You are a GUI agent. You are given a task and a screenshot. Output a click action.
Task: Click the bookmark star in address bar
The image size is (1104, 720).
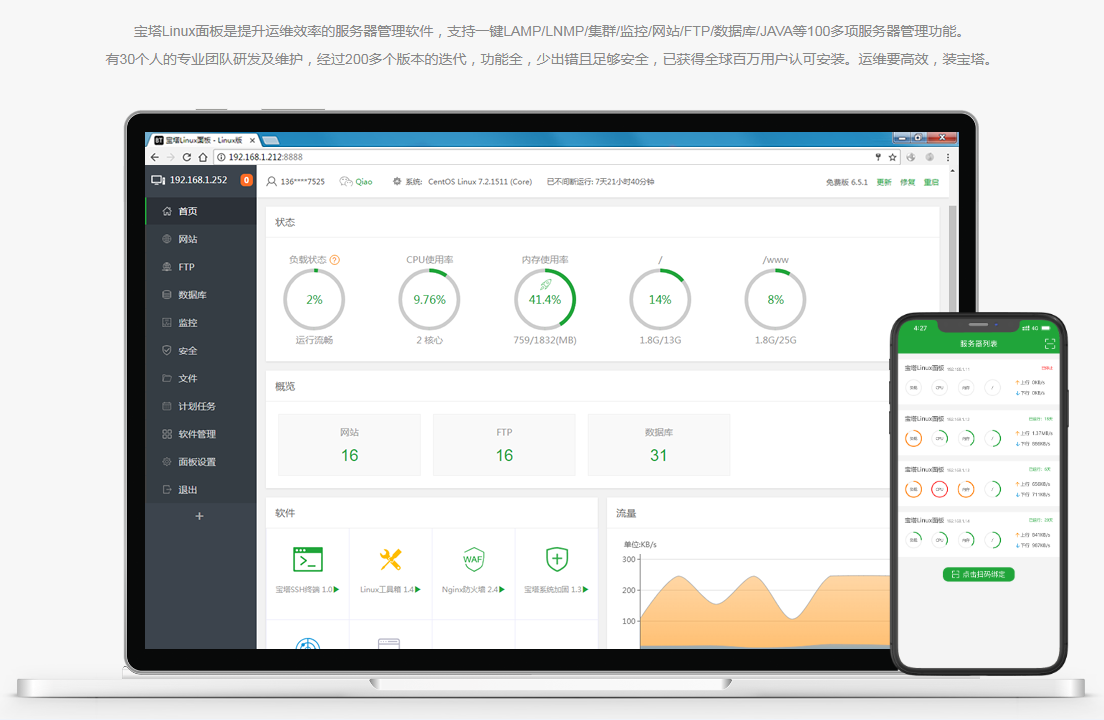coord(892,157)
